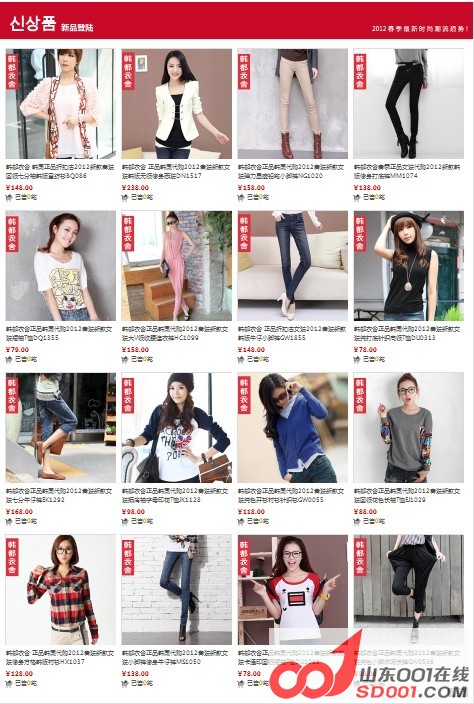Open the pink jumpsuit product photo
The width and height of the screenshot is (474, 704).
[x=176, y=266]
